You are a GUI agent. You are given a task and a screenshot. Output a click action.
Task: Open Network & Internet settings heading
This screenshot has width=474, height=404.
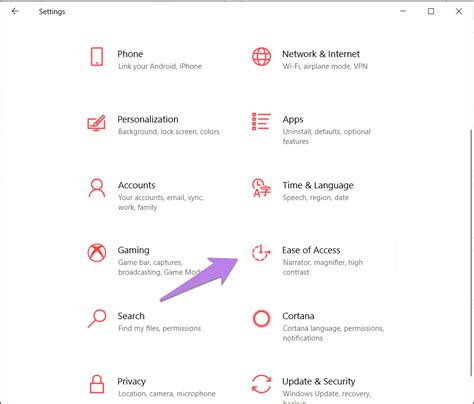[x=321, y=54]
